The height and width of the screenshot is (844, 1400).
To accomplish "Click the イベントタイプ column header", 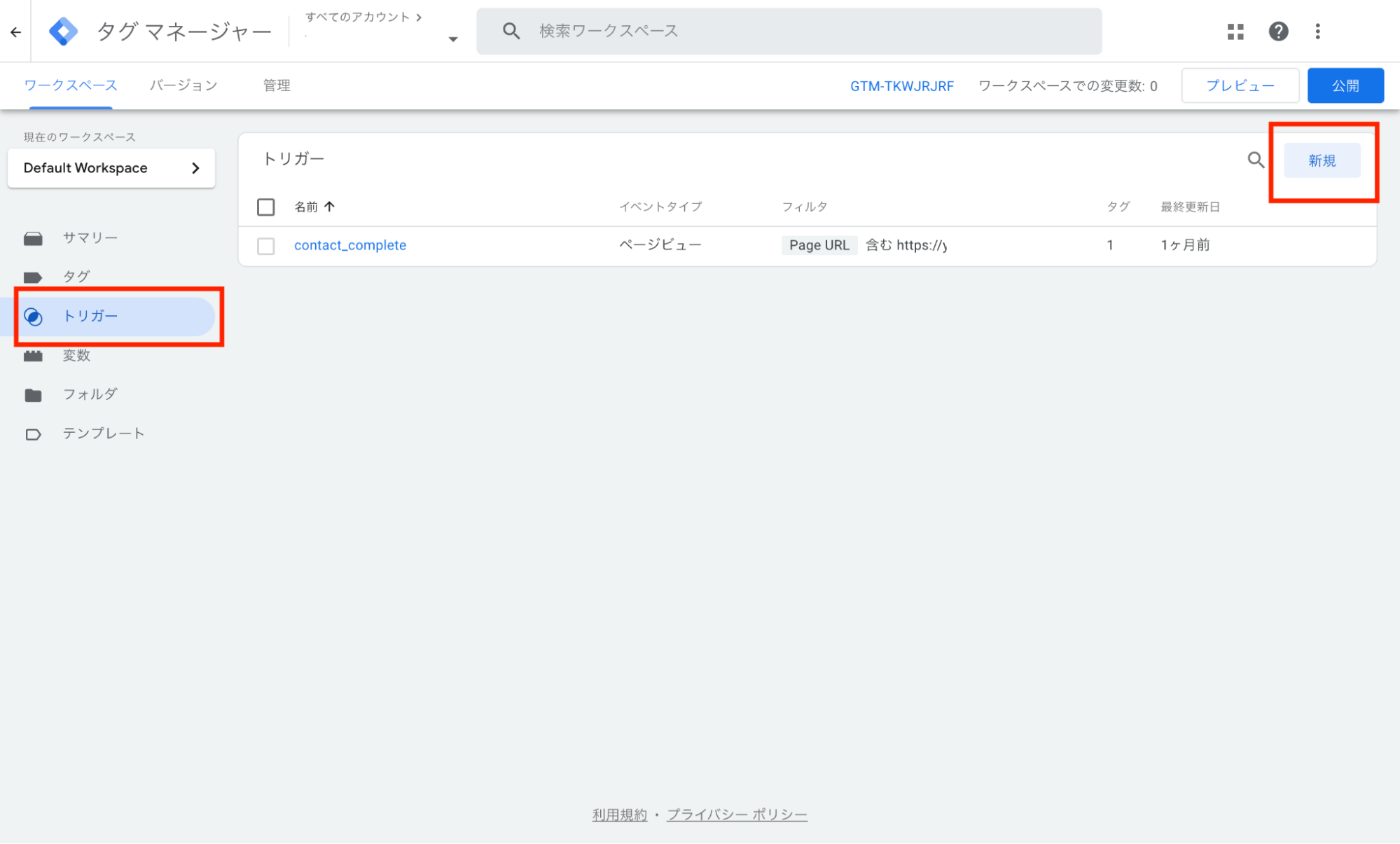I will click(x=660, y=207).
